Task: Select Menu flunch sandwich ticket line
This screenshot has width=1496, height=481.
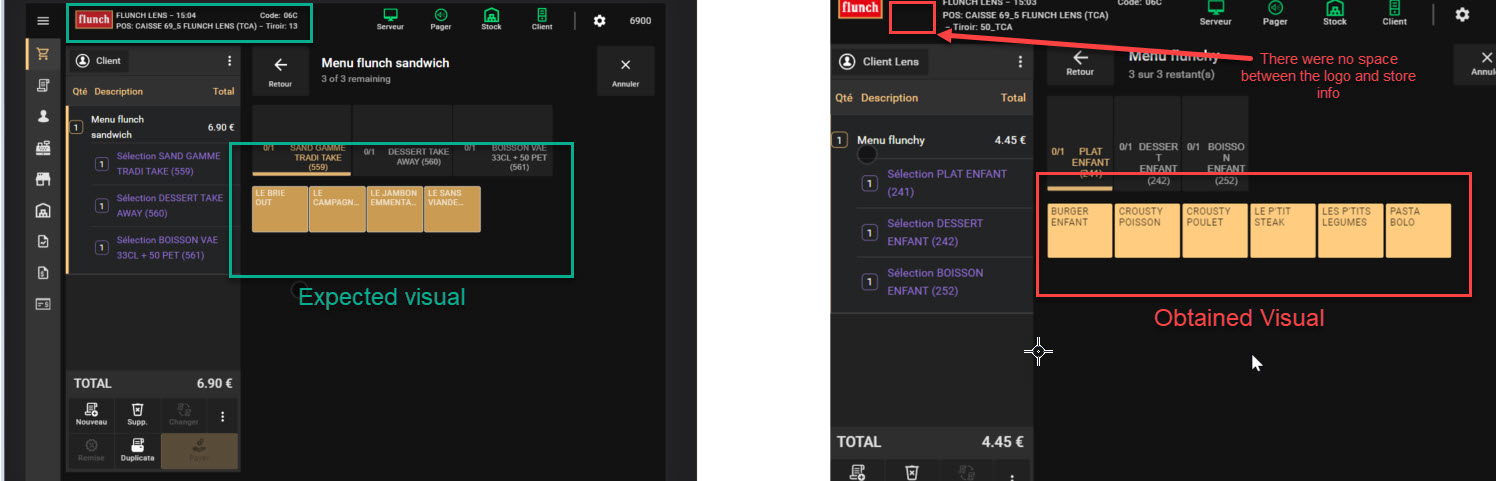Action: (153, 126)
